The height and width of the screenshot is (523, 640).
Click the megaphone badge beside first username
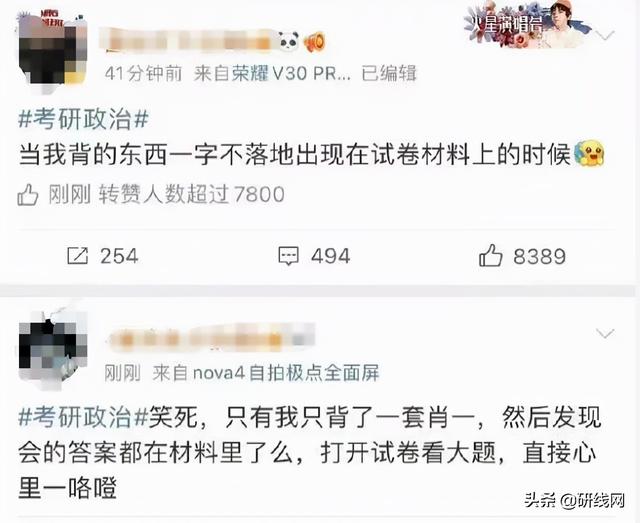click(x=314, y=41)
